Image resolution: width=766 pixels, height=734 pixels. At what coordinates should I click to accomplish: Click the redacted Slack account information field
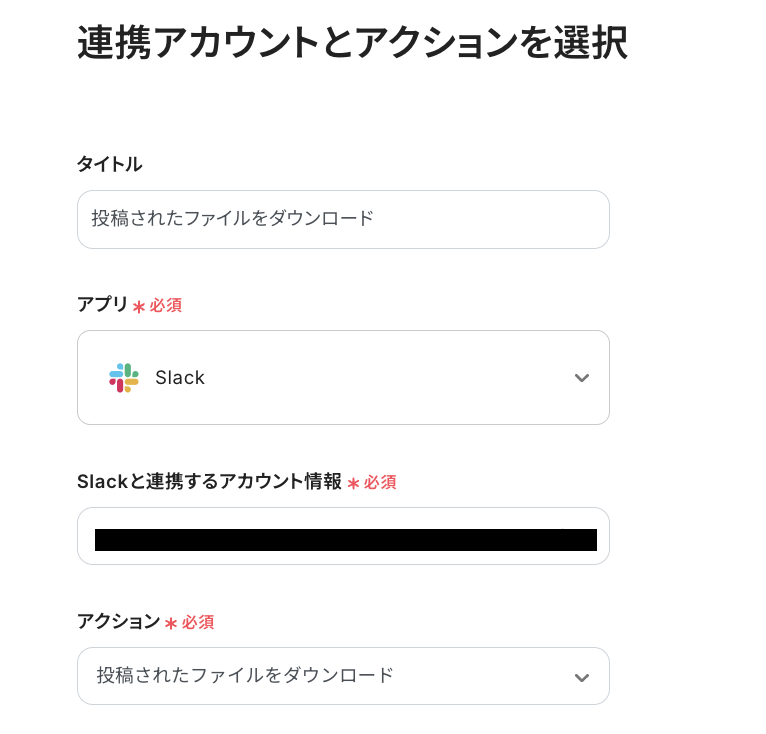(343, 537)
